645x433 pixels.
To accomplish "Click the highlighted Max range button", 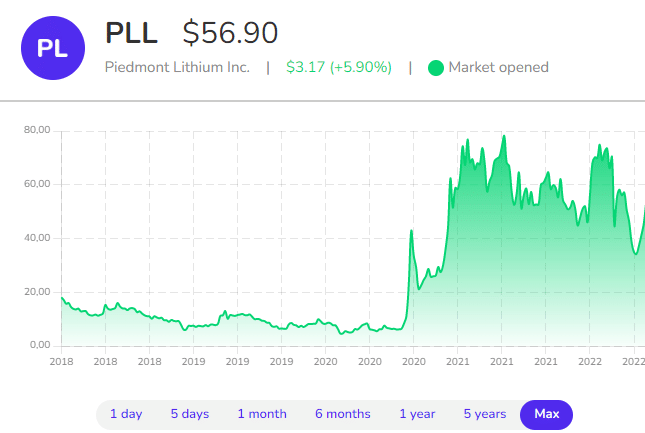I will click(546, 414).
